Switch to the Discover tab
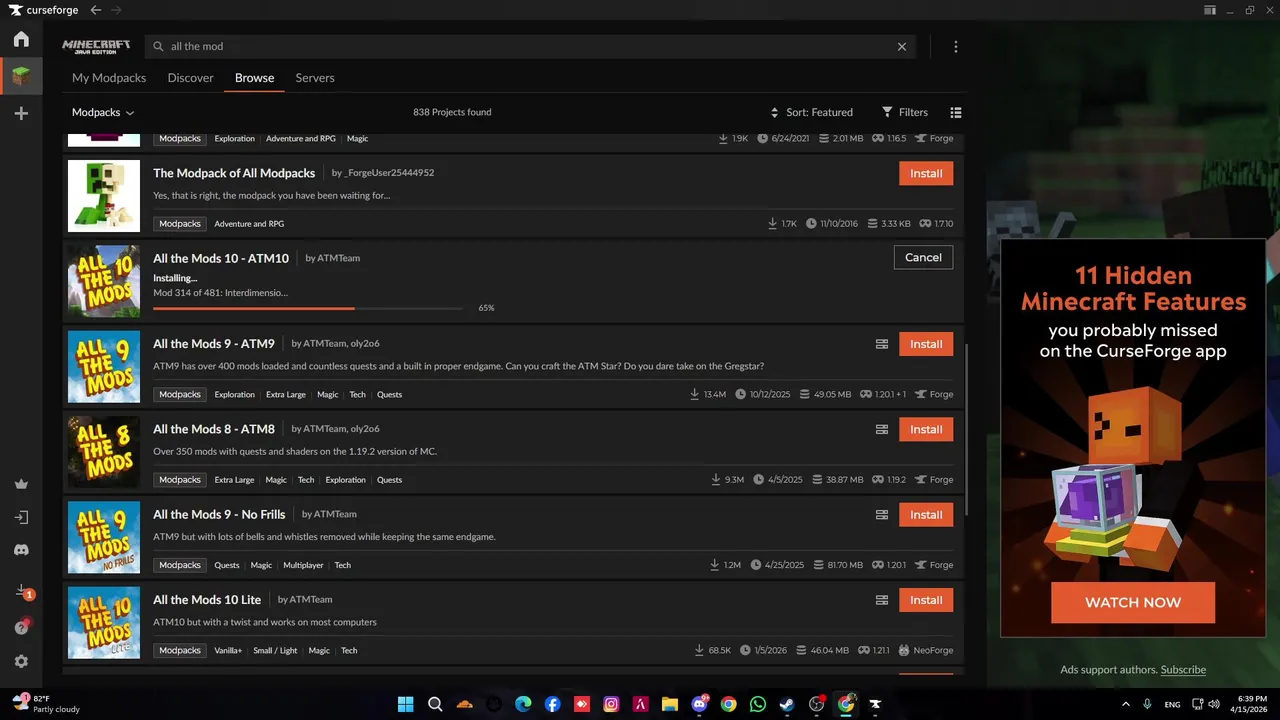The image size is (1280, 720). coord(190,78)
